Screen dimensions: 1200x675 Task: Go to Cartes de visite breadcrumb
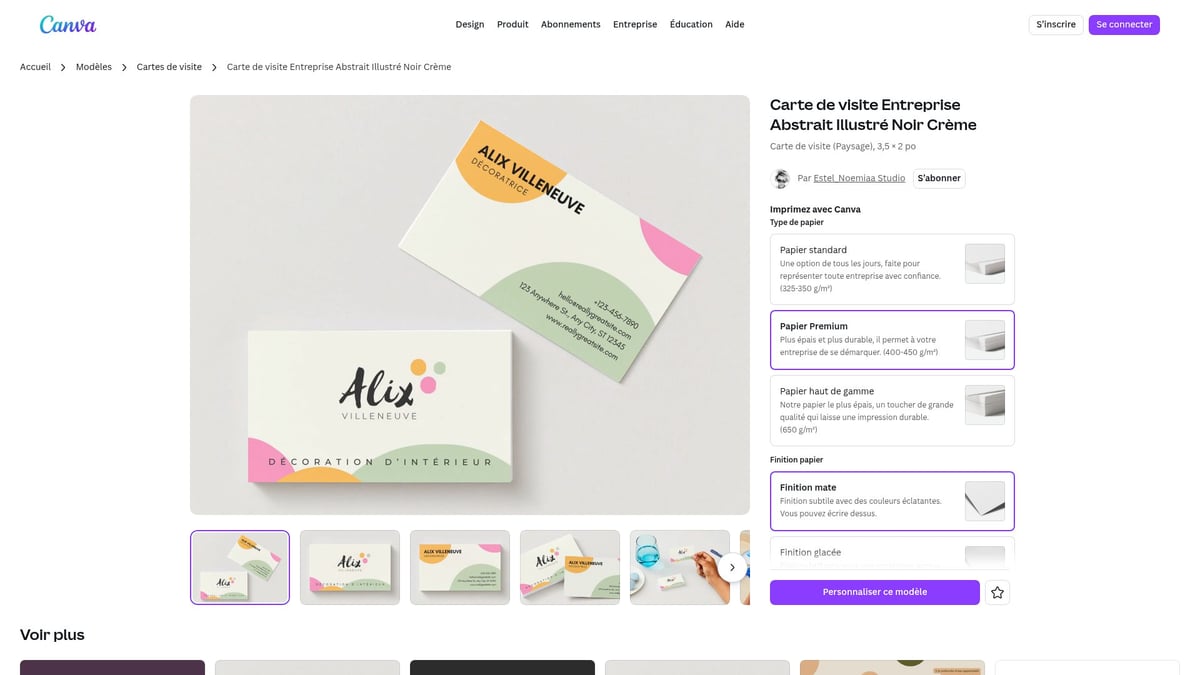pyautogui.click(x=169, y=67)
